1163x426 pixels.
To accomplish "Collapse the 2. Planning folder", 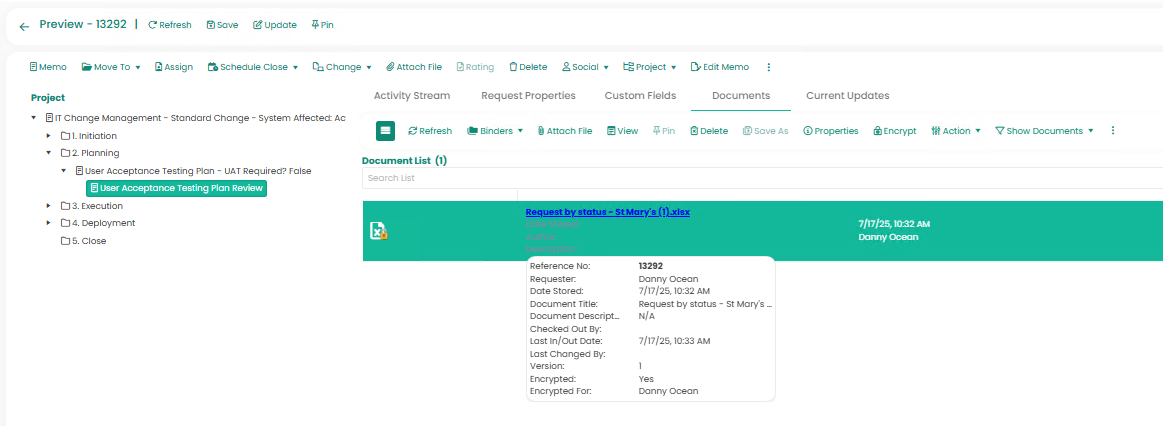I will pos(49,153).
